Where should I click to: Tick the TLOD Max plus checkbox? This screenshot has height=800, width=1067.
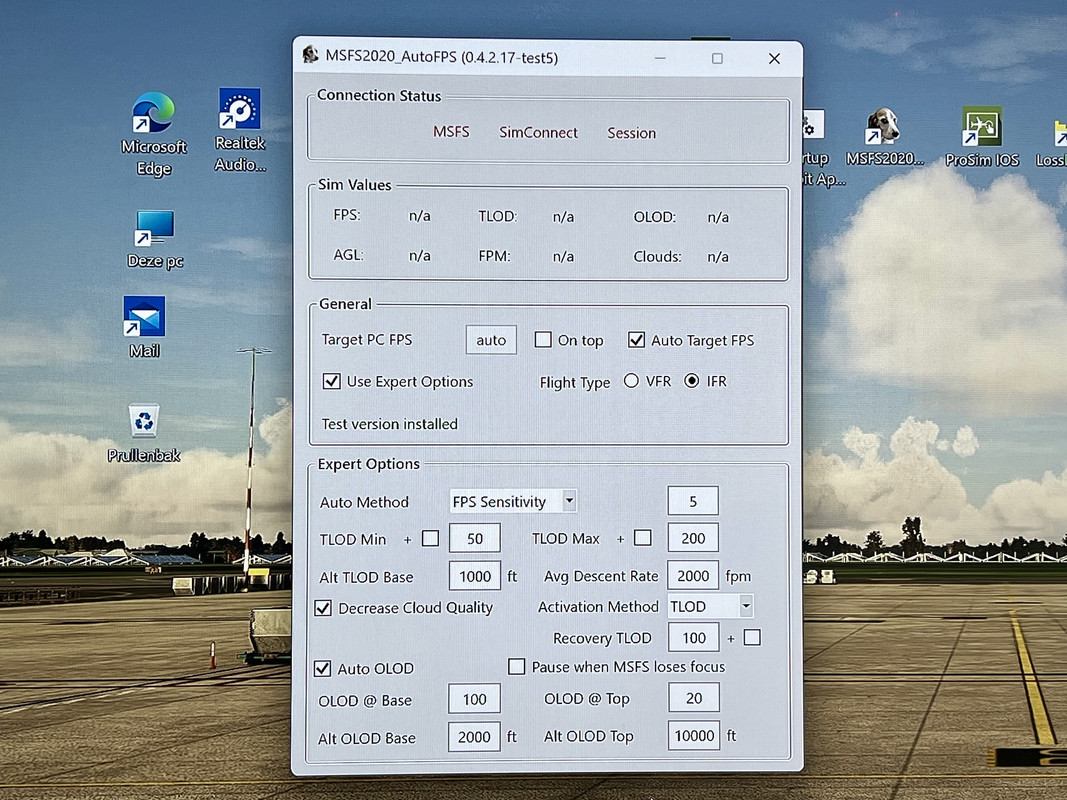tap(642, 538)
